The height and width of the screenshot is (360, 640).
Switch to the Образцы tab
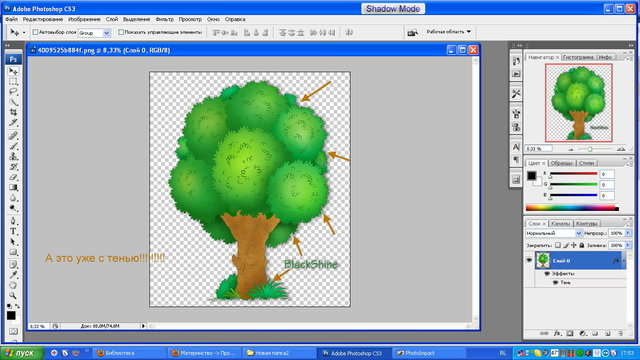[x=561, y=163]
